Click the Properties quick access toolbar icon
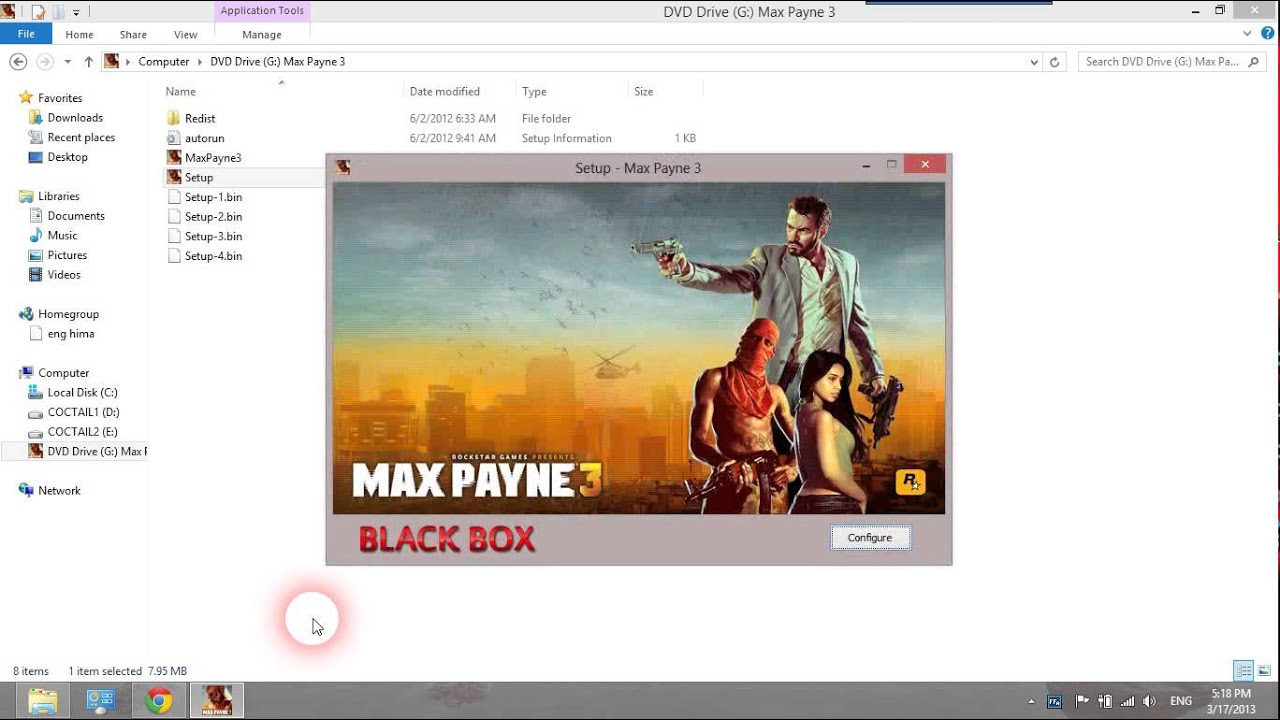The width and height of the screenshot is (1280, 720). point(37,11)
